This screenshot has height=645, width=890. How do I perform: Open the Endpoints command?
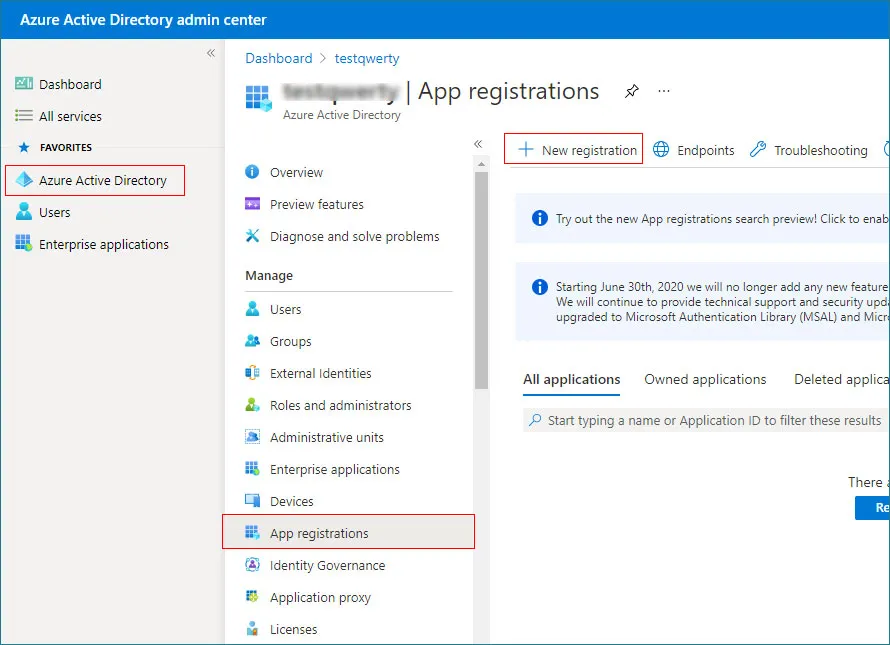tap(693, 150)
